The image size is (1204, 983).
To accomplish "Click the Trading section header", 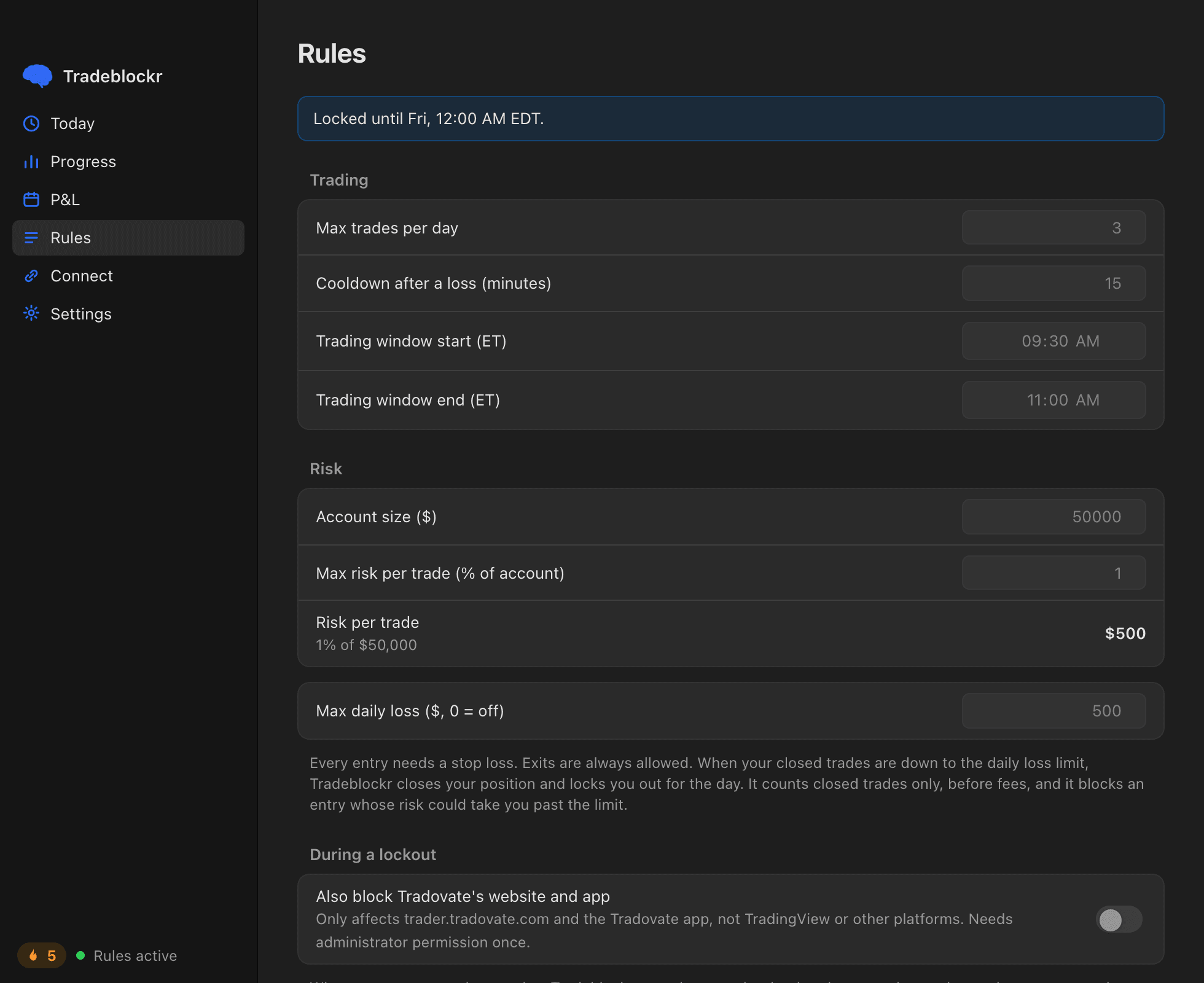I will [339, 180].
